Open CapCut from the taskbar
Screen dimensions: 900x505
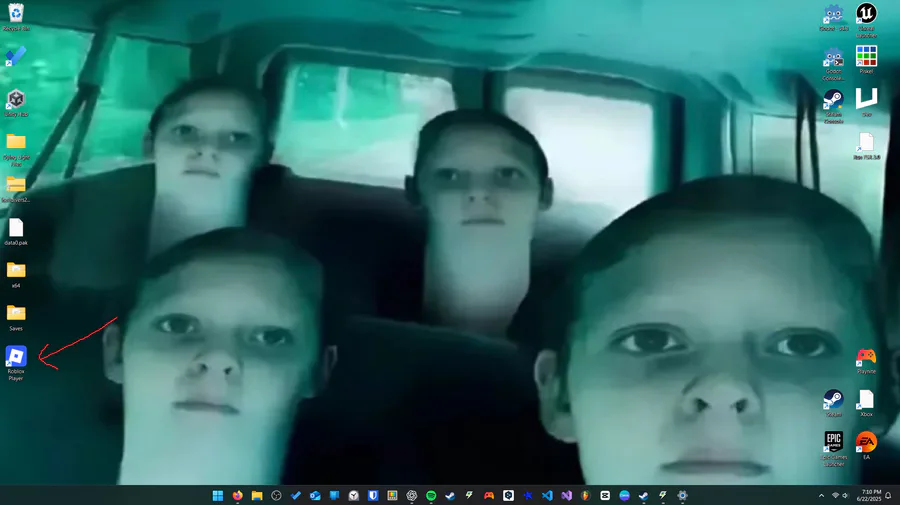click(x=605, y=495)
